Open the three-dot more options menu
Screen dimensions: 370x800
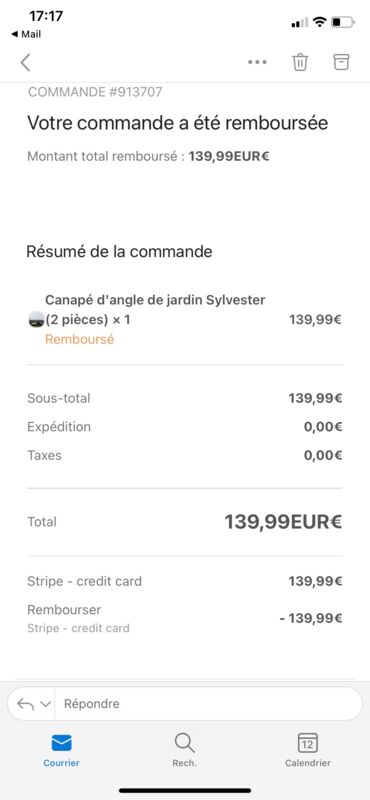click(257, 62)
